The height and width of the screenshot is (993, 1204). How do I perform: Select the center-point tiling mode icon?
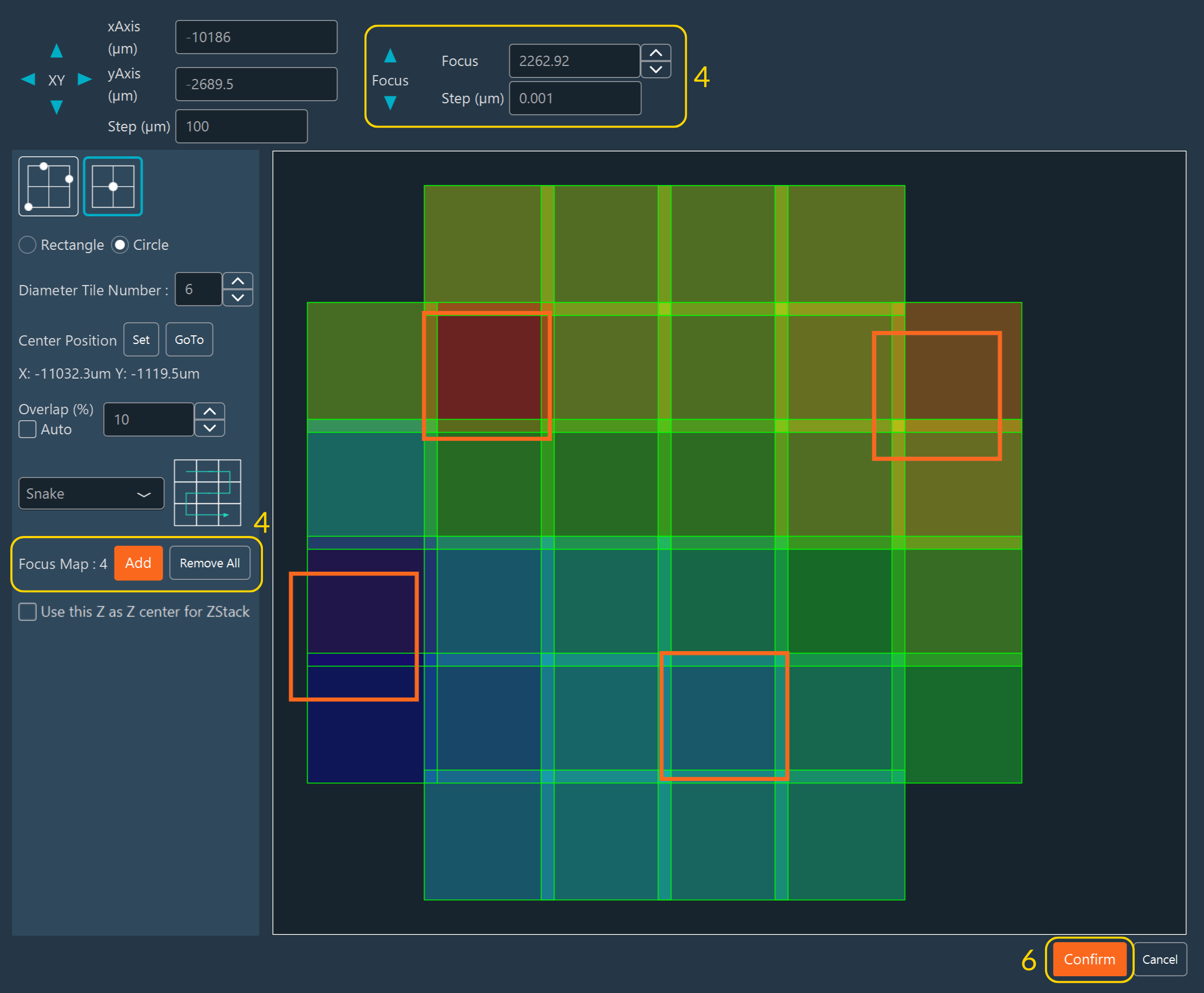[113, 186]
